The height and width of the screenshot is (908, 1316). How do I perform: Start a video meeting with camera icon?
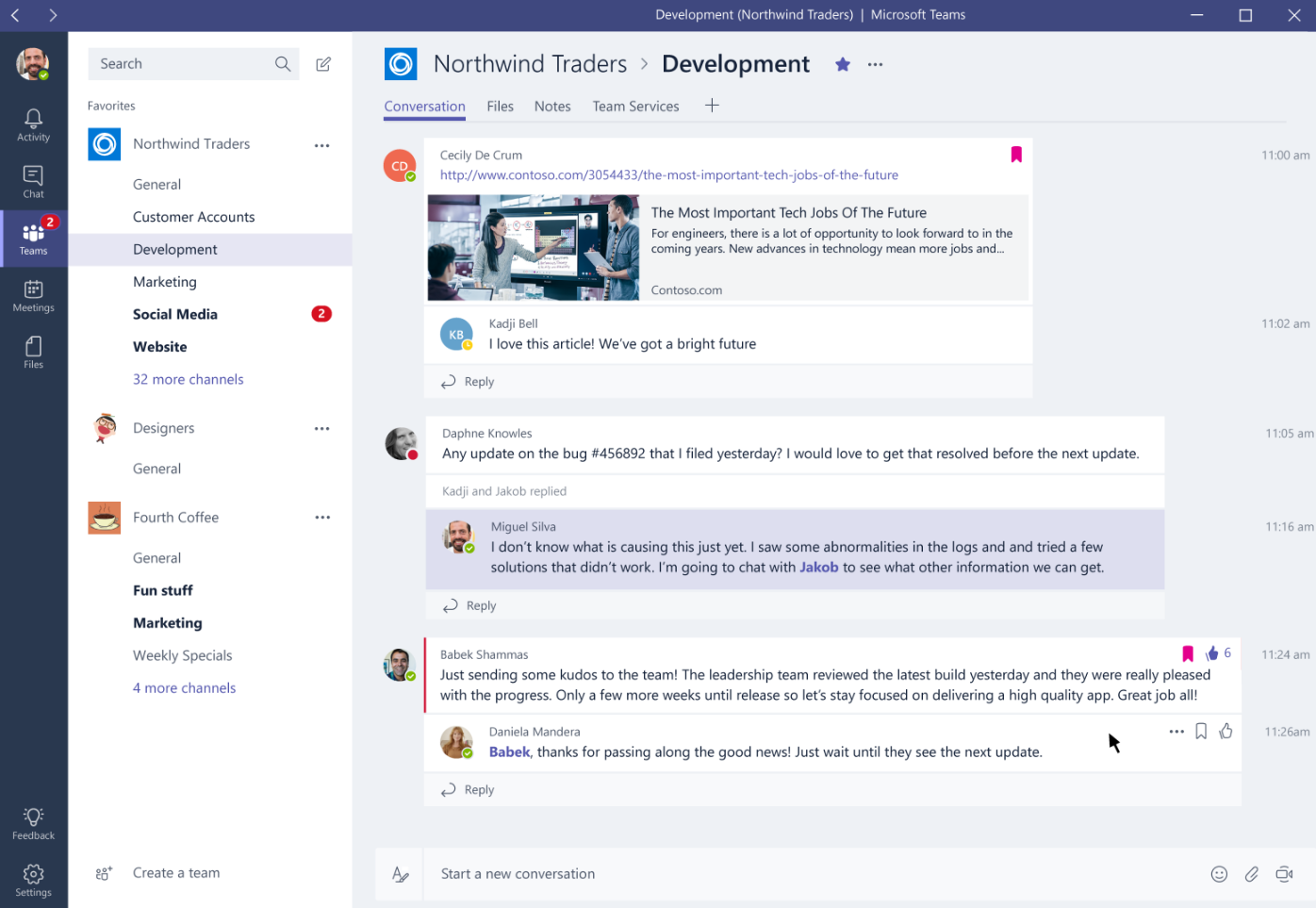1284,874
